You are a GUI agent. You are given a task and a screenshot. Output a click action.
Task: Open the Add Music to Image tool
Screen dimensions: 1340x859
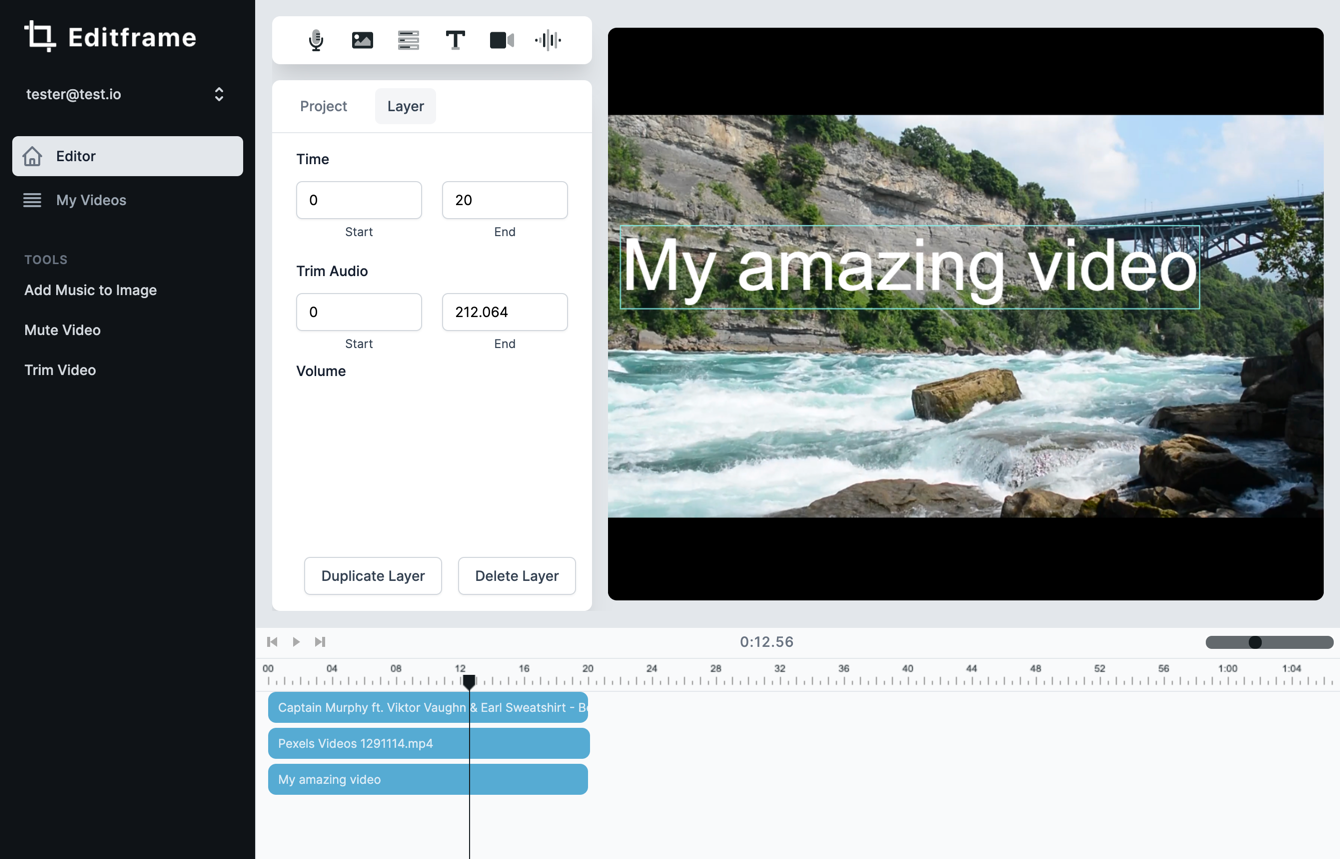[90, 290]
